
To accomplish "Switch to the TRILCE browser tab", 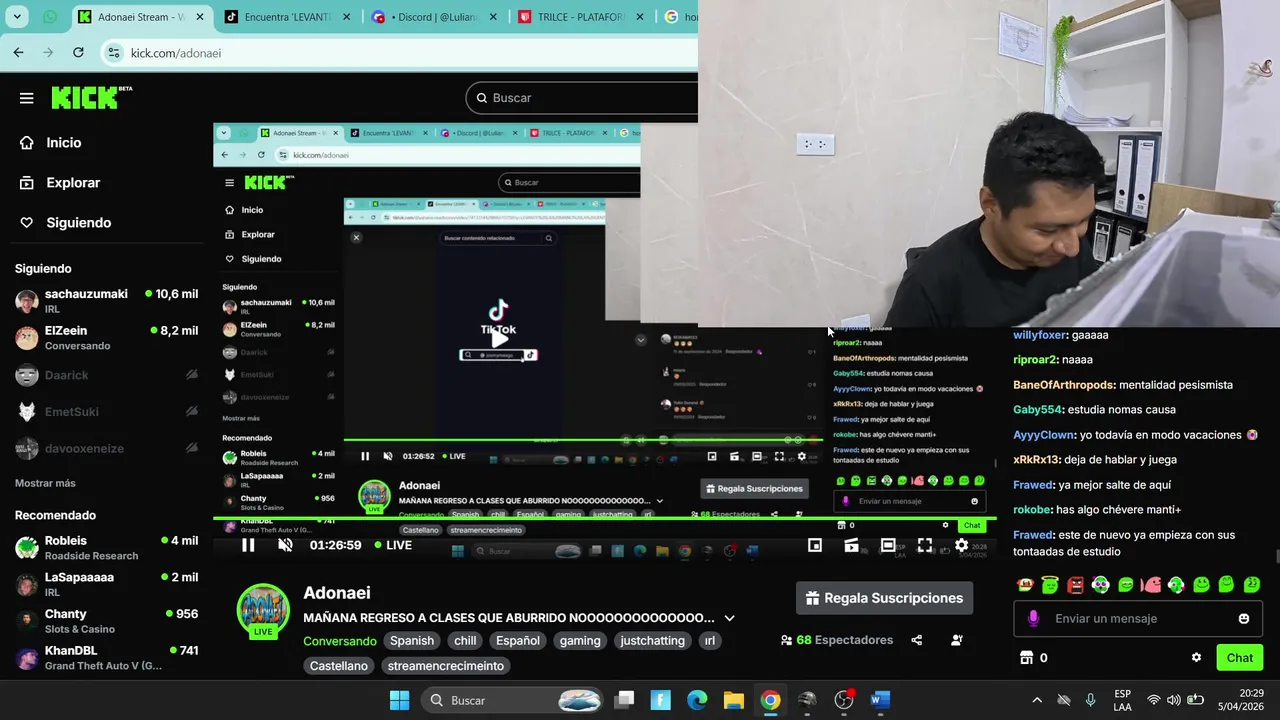I will tap(581, 17).
